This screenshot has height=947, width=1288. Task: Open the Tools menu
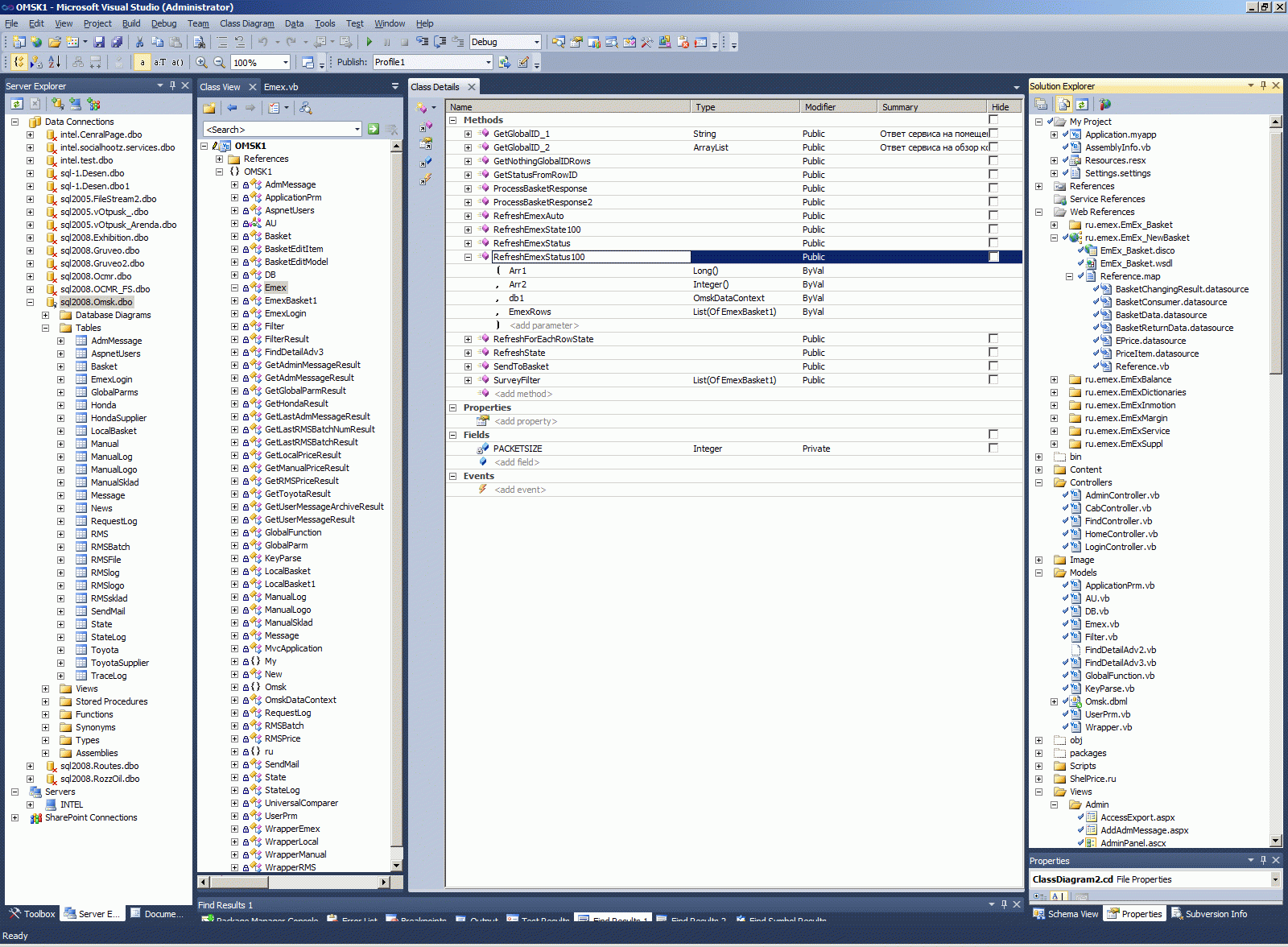pyautogui.click(x=324, y=23)
